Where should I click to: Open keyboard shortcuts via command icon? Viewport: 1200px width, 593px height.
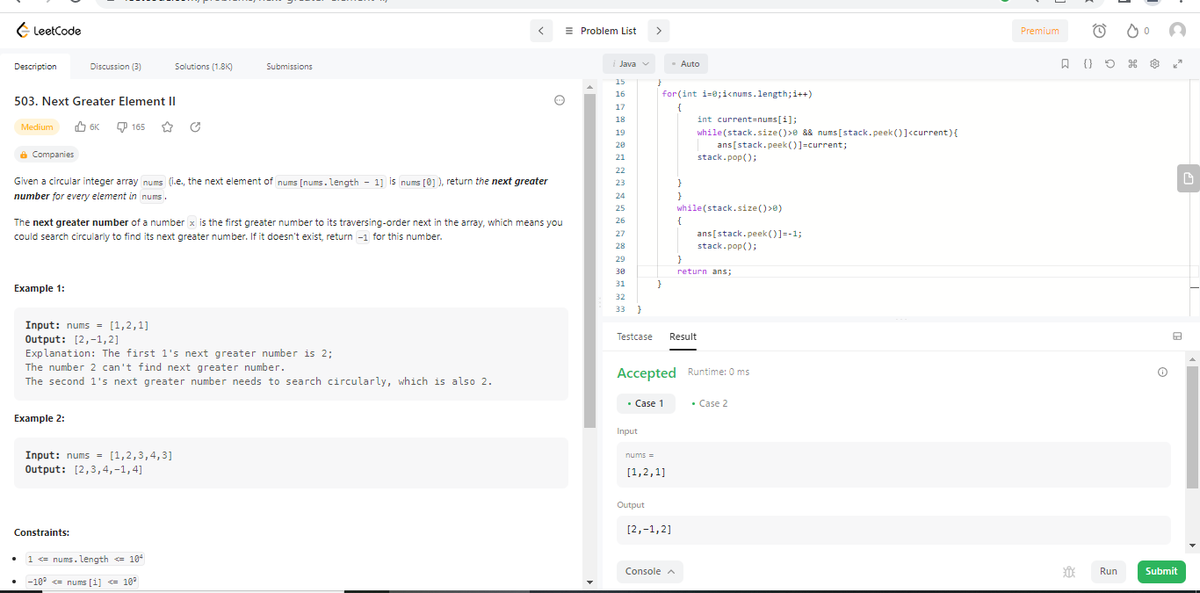pos(1131,63)
